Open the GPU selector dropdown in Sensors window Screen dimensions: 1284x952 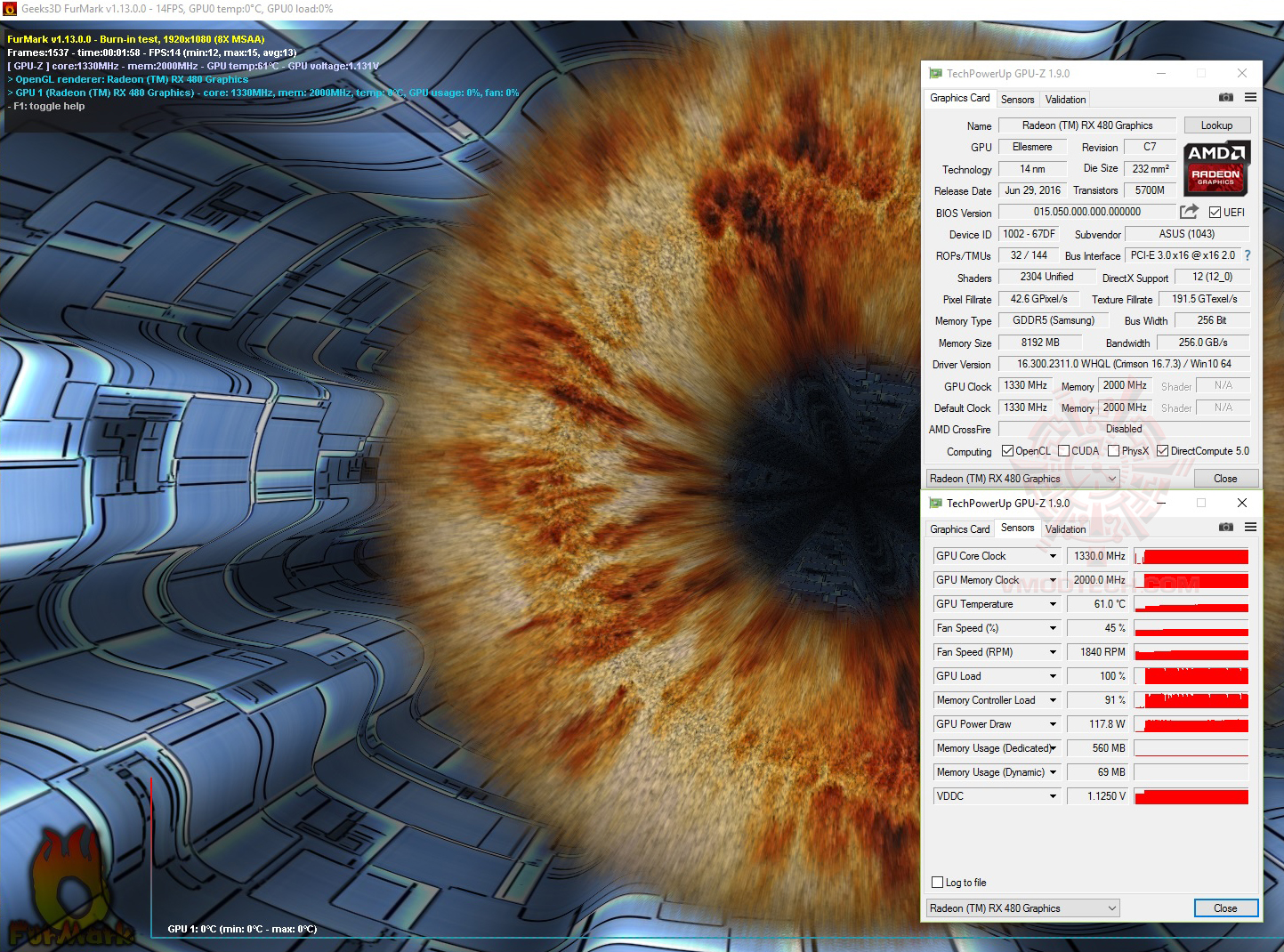pos(1022,908)
